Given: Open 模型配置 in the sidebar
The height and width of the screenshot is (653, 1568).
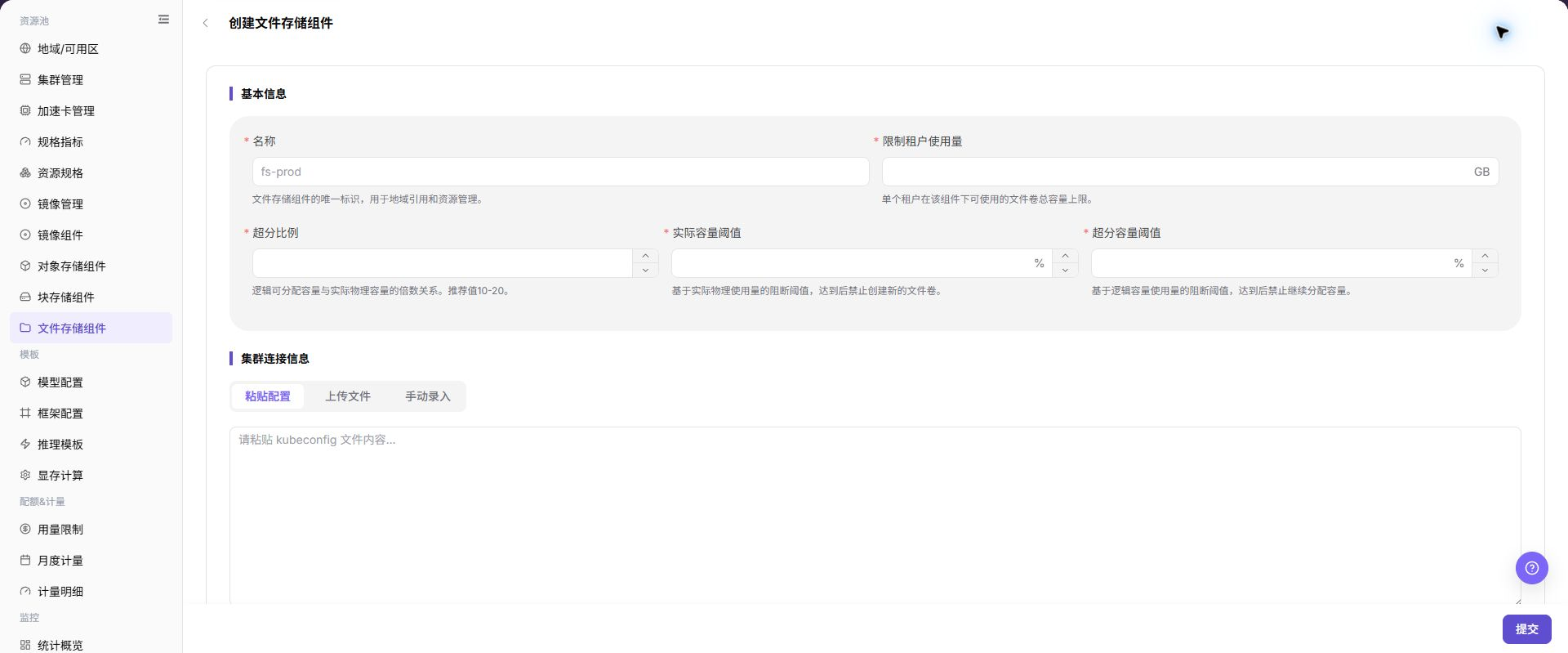Looking at the screenshot, I should coord(91,382).
